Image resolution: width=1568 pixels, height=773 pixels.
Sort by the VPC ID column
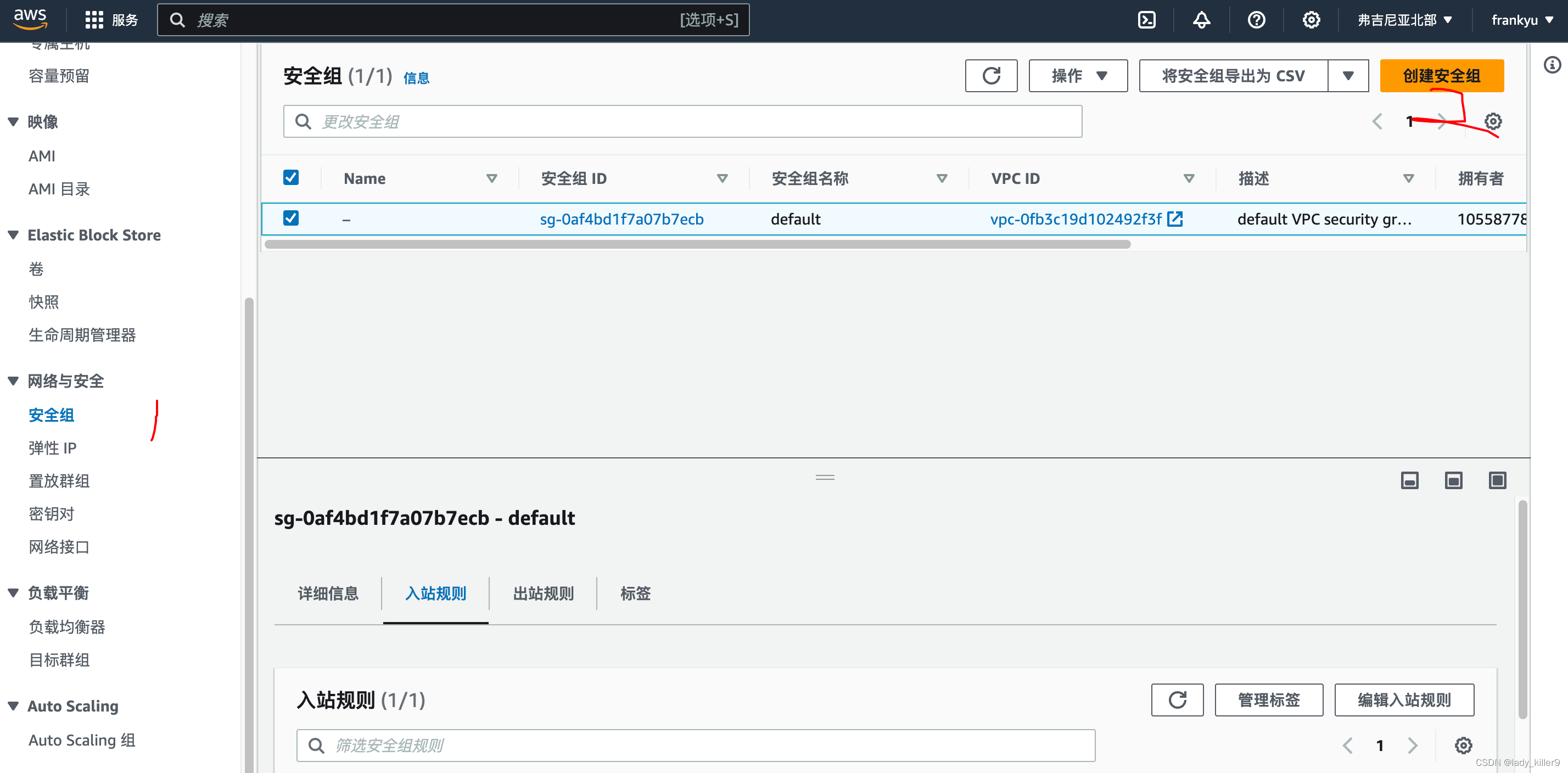(x=1188, y=178)
